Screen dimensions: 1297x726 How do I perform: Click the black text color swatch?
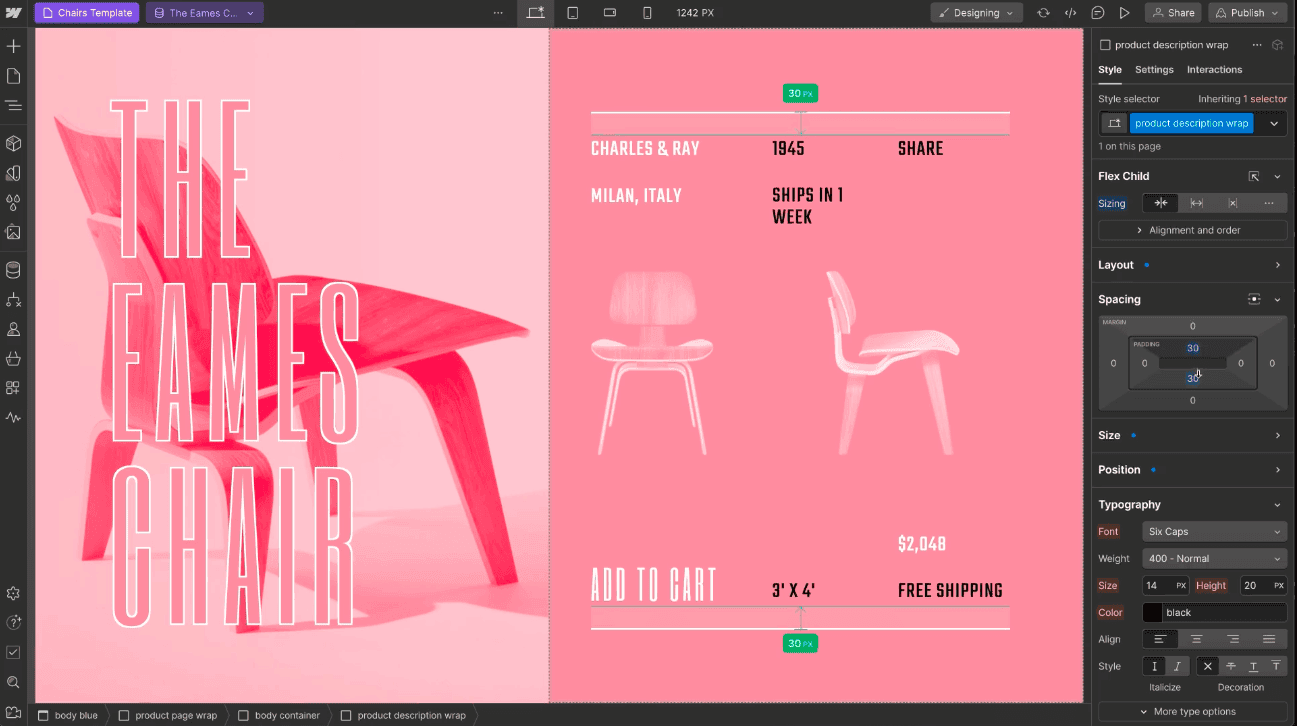(x=1152, y=612)
